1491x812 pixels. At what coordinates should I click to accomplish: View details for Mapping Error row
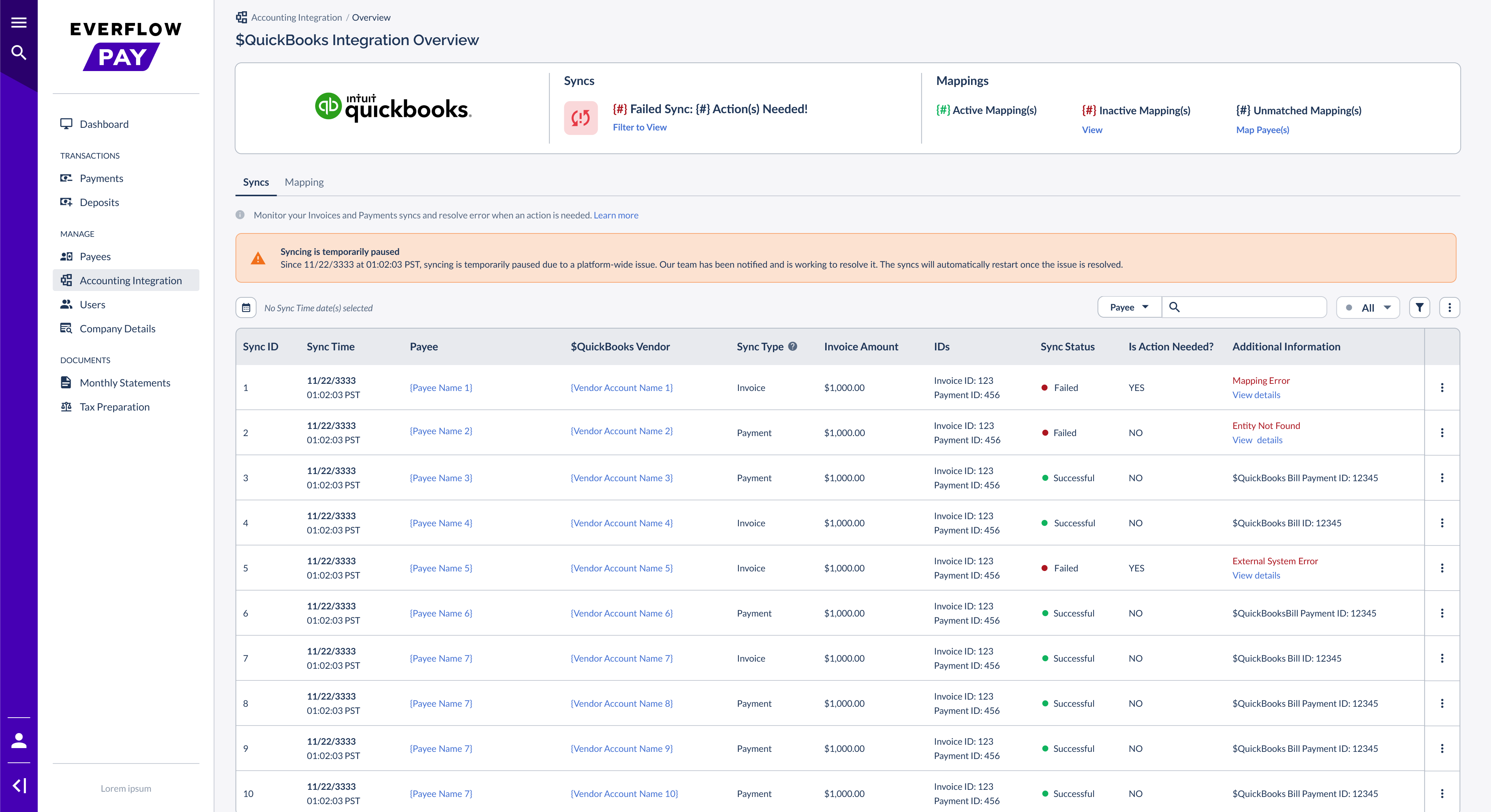click(1256, 395)
